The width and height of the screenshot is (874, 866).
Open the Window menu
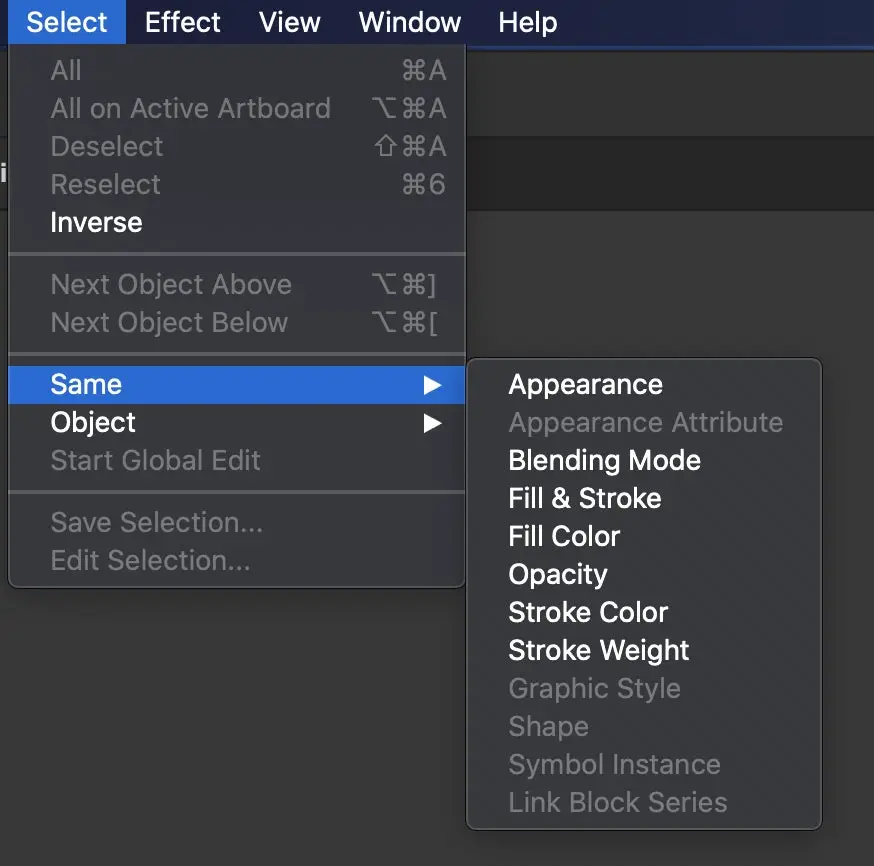pyautogui.click(x=408, y=22)
